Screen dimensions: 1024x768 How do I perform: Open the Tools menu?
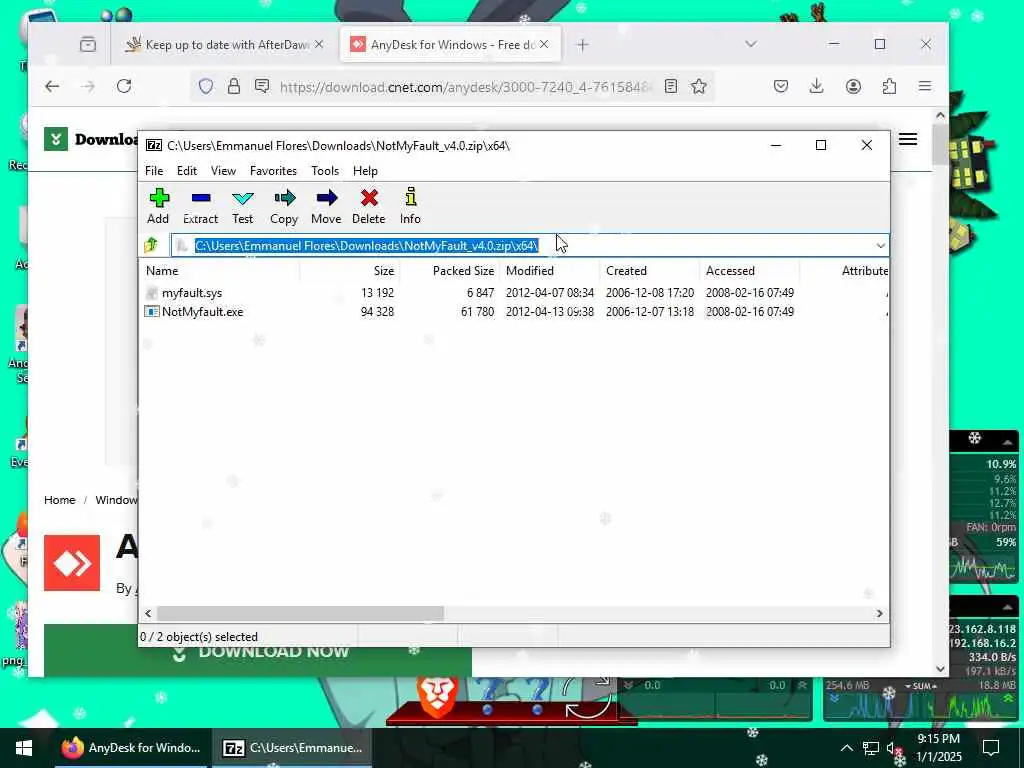pos(325,170)
